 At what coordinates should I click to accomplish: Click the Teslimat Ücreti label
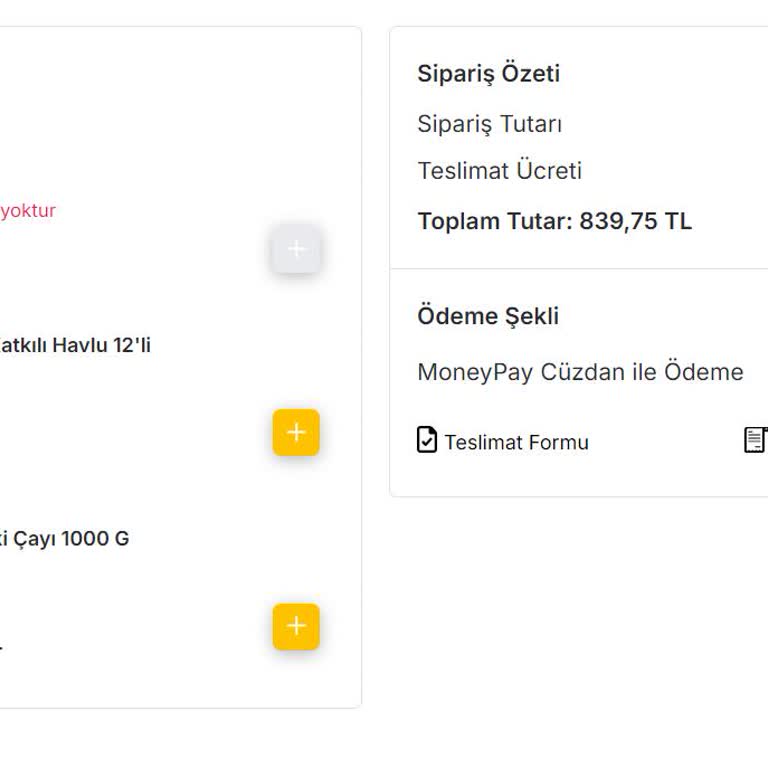(x=500, y=171)
